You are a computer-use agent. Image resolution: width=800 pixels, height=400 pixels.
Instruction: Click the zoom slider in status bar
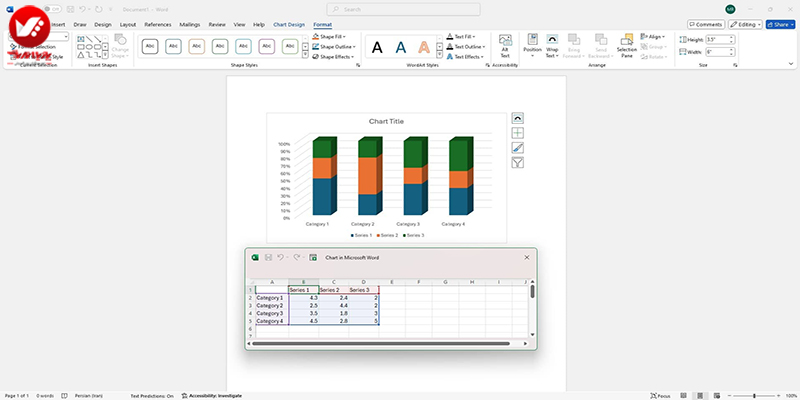(x=754, y=395)
